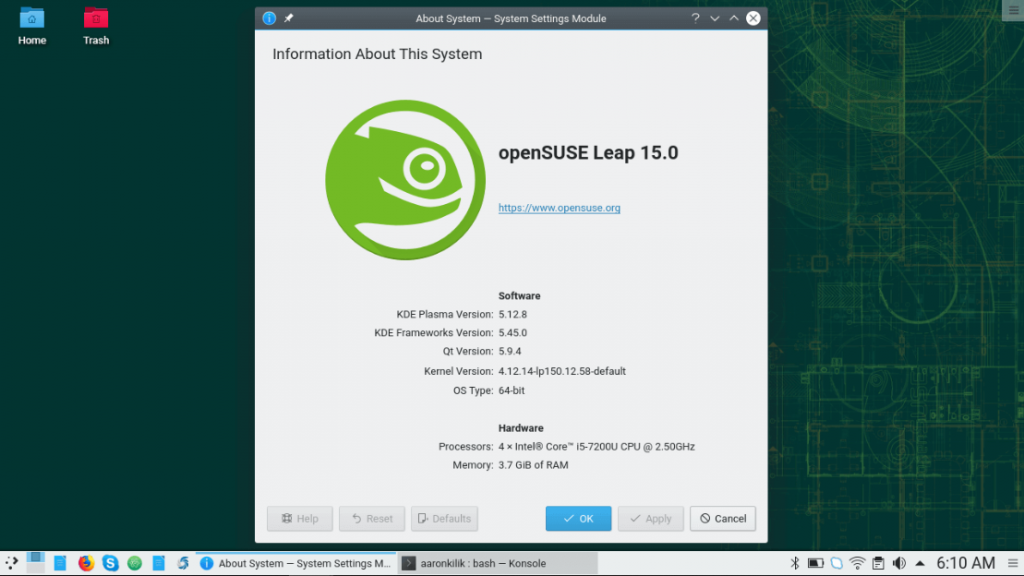Check battery status in system tray

coord(817,563)
